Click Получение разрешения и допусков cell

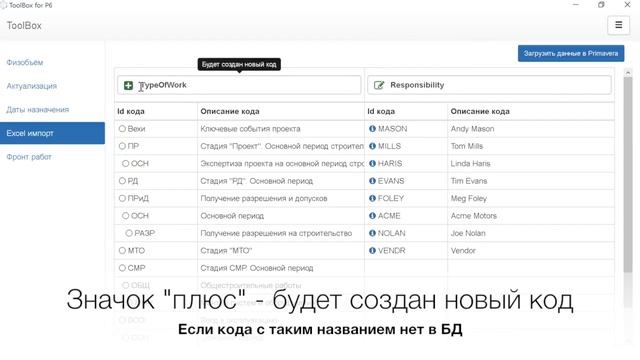(x=281, y=198)
